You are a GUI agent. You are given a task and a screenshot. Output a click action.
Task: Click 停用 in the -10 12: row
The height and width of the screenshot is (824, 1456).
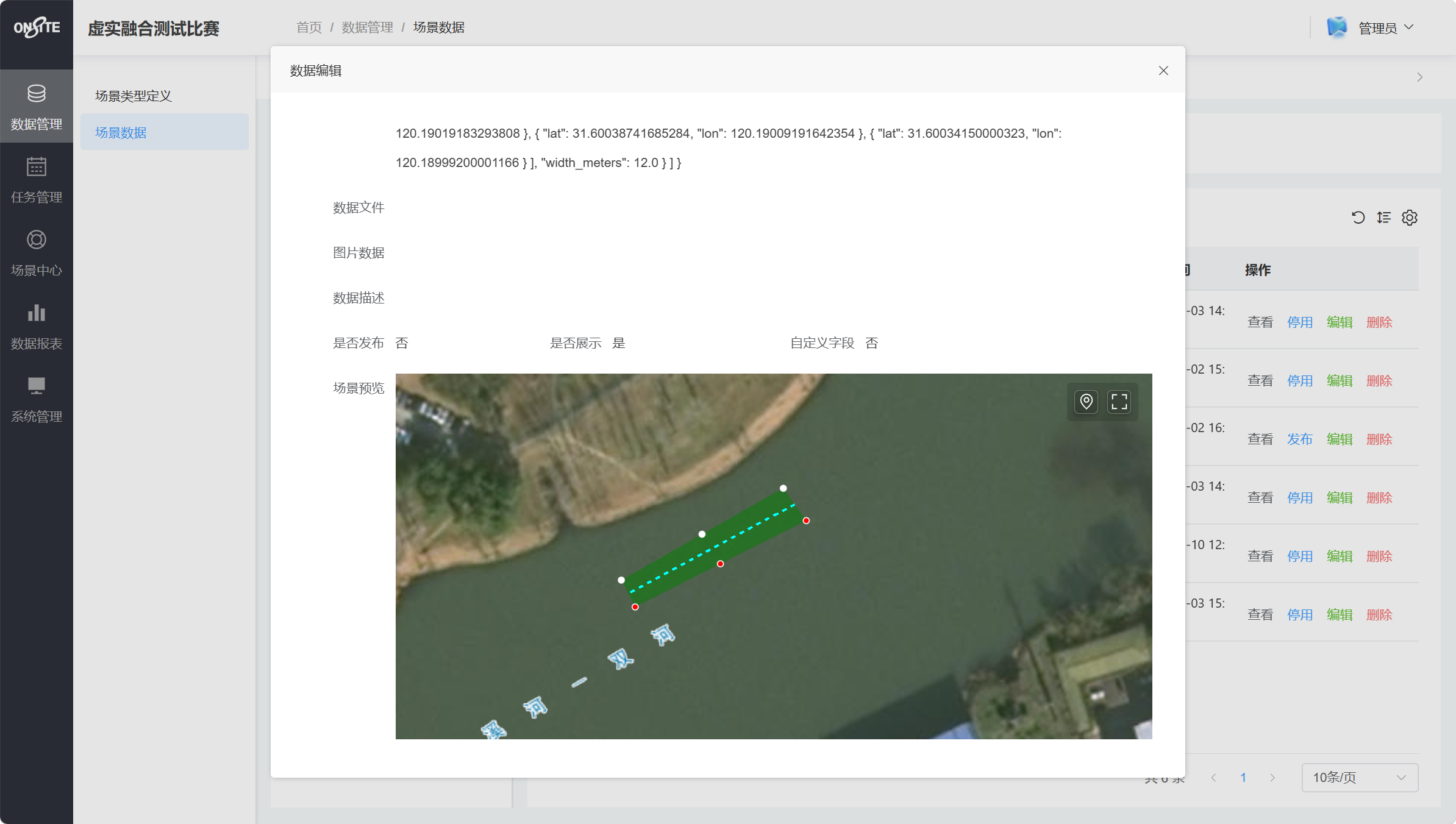click(x=1300, y=556)
